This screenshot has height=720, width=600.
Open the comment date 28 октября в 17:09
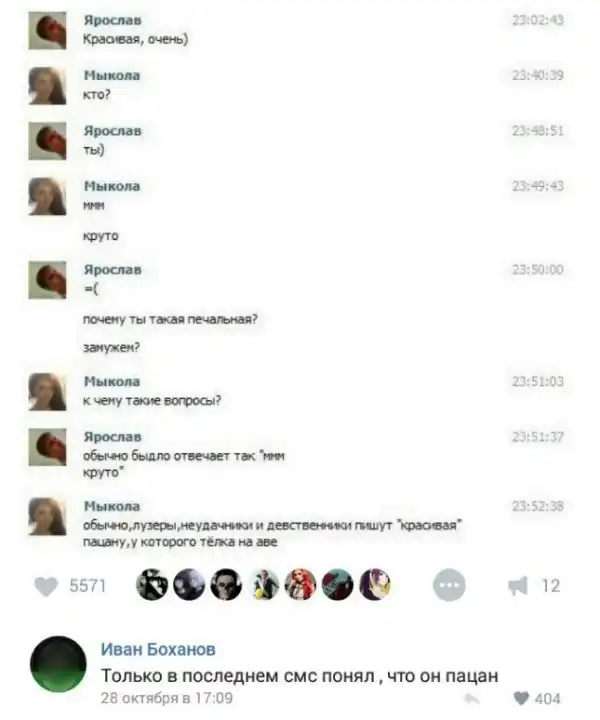(167, 698)
